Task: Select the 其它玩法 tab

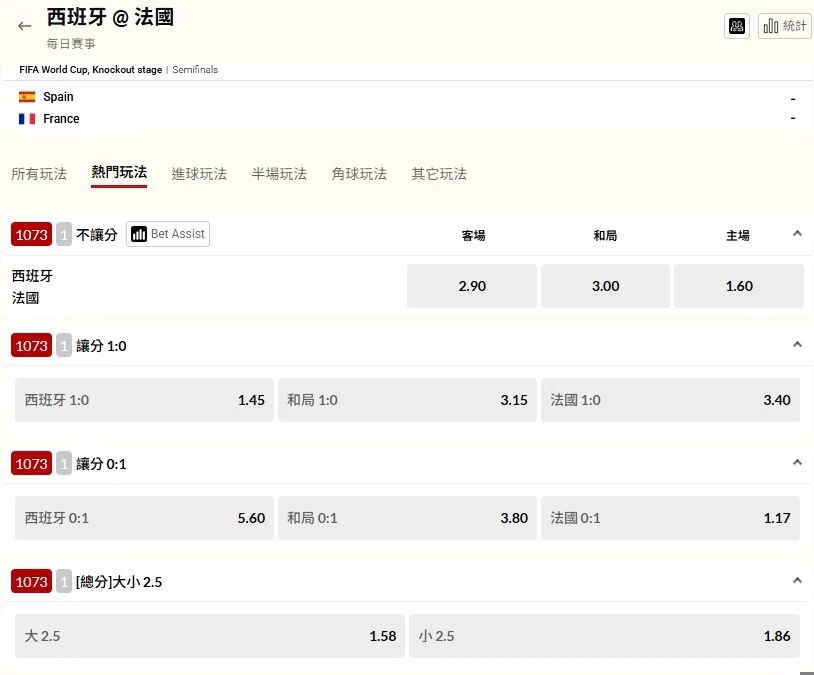Action: (439, 173)
